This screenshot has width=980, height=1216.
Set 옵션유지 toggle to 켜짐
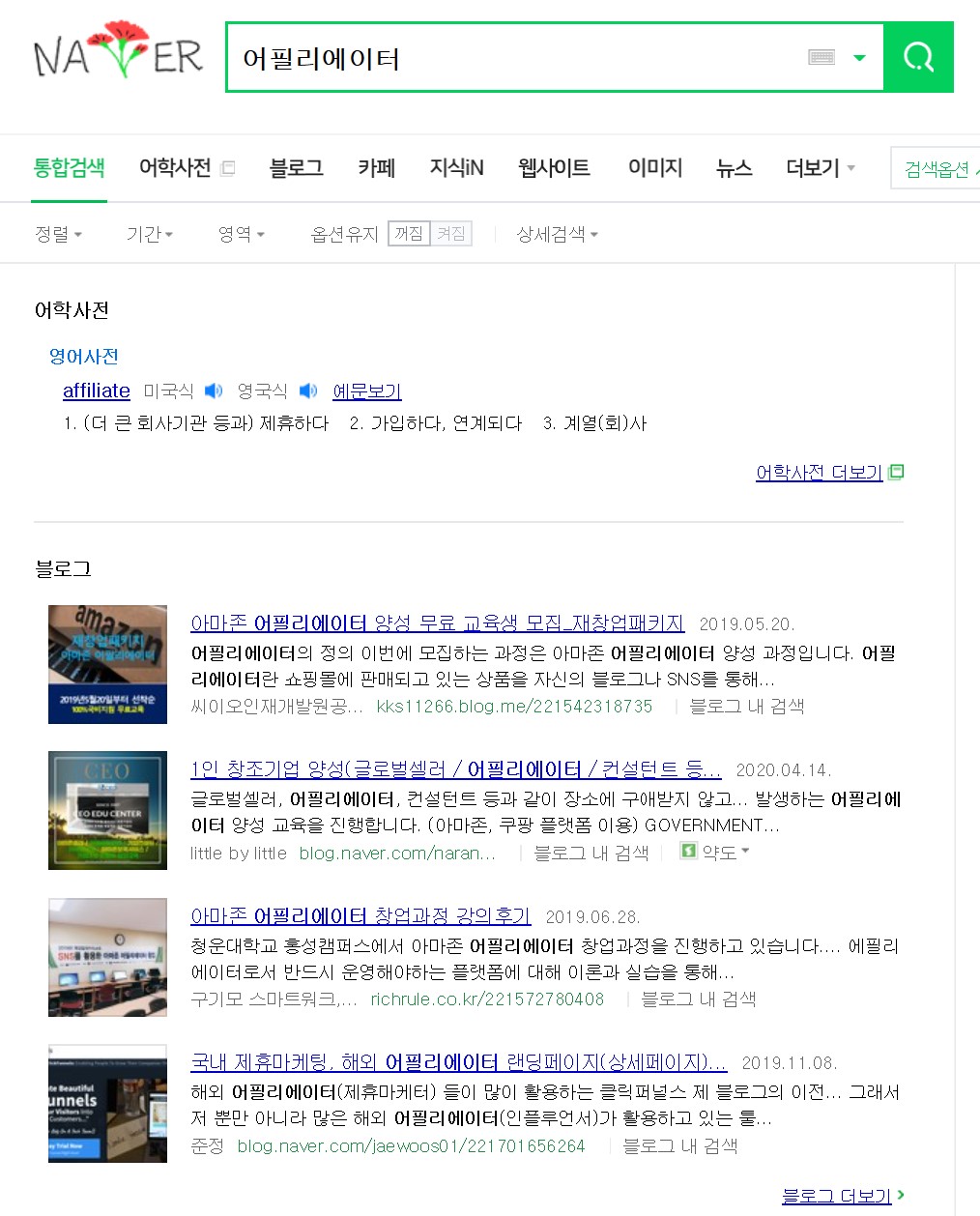pos(451,234)
